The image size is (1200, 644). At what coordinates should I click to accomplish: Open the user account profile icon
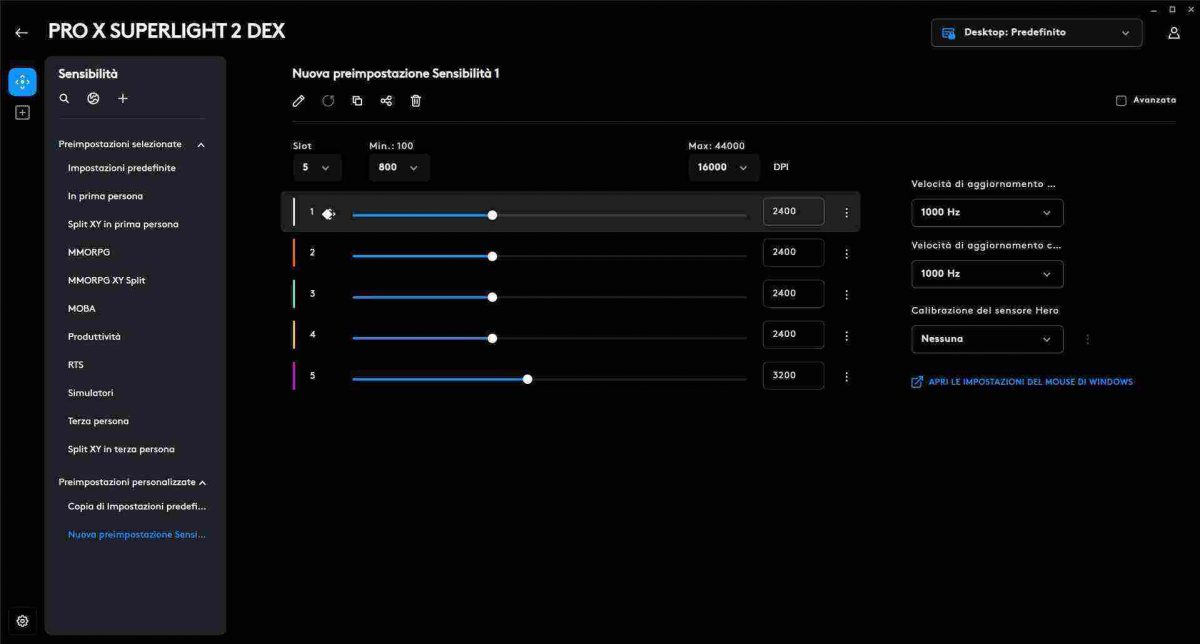click(1174, 32)
